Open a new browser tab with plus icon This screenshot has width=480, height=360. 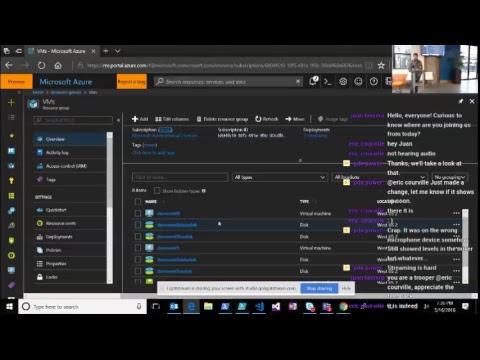[x=106, y=51]
